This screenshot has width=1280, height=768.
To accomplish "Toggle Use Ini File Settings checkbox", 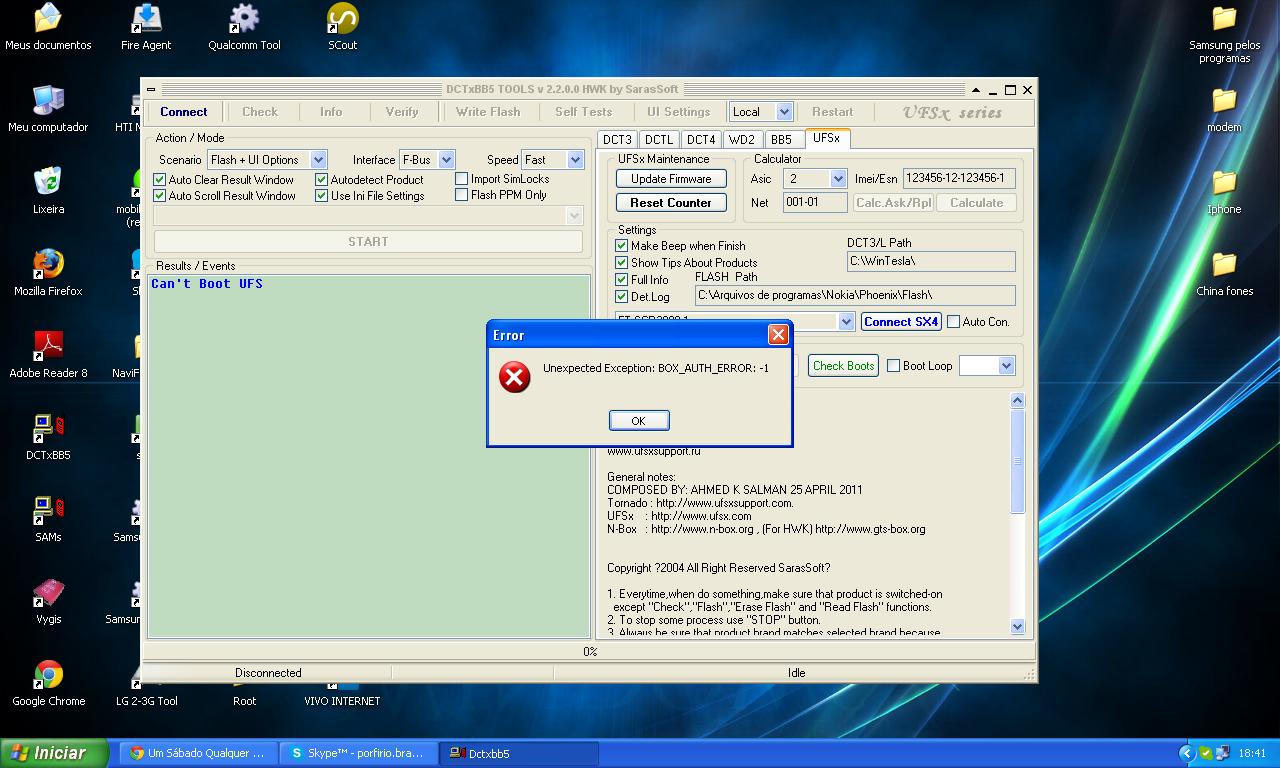I will point(321,196).
